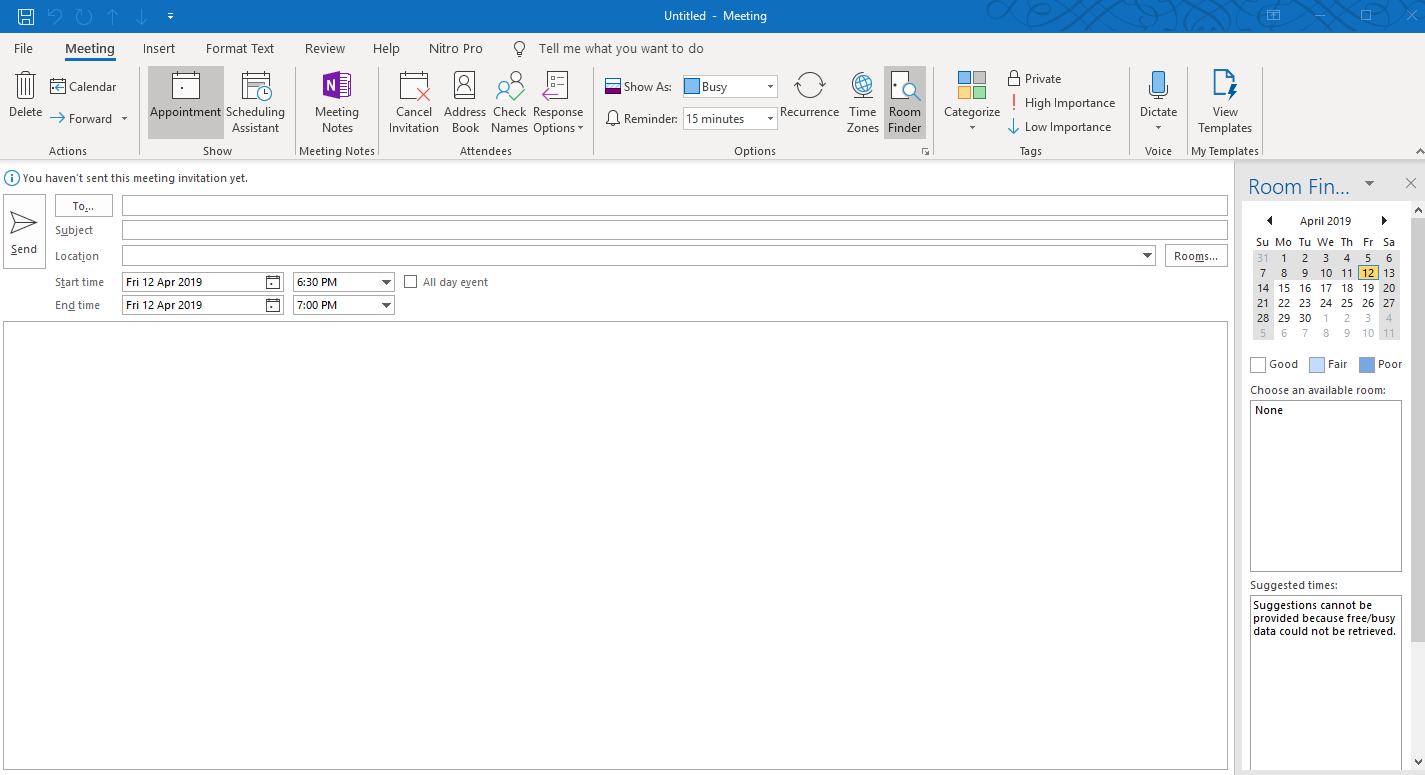Switch to the Format Text tab
Image resolution: width=1425 pixels, height=775 pixels.
[x=240, y=48]
